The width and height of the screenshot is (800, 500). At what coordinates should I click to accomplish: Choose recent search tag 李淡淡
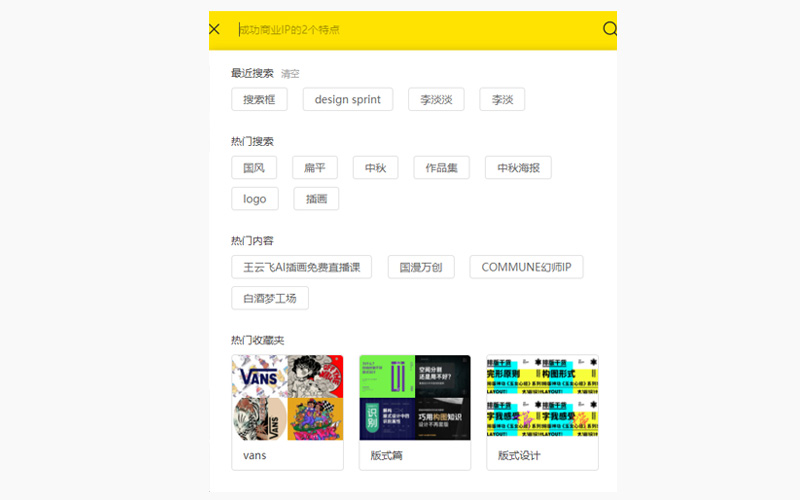436,100
